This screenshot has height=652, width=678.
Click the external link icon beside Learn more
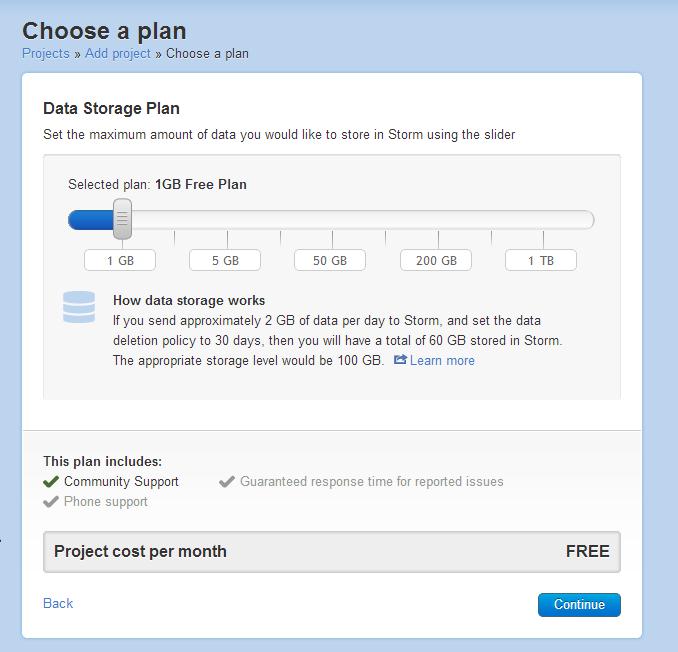click(400, 360)
